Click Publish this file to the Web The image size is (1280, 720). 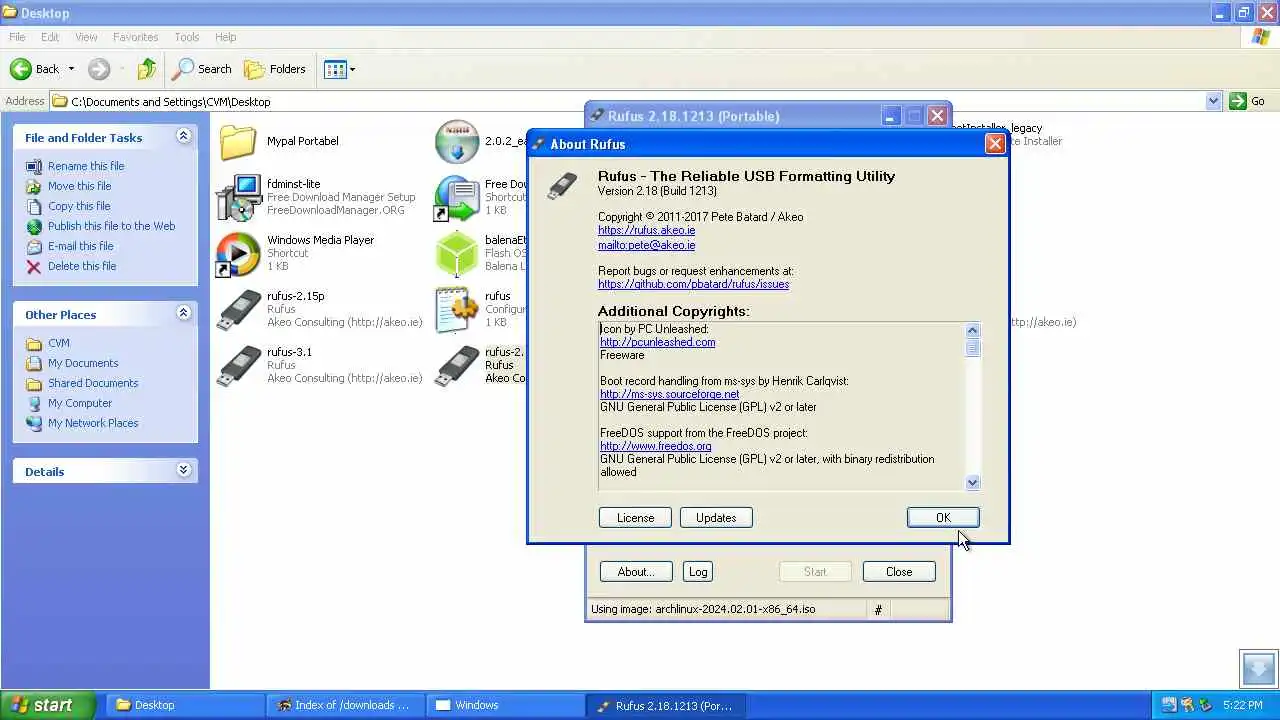click(x=111, y=226)
